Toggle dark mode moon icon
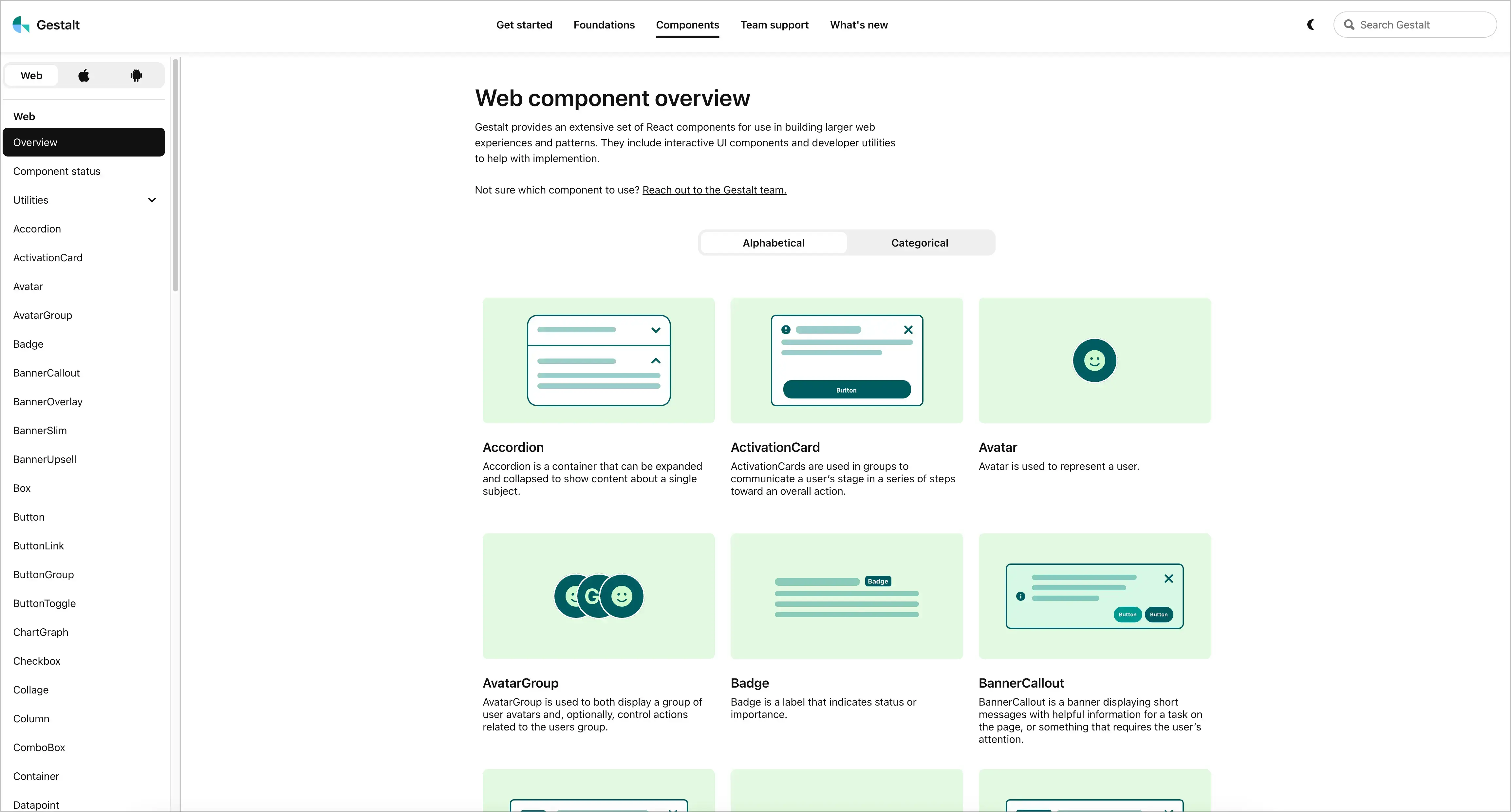This screenshot has height=812, width=1511. 1311,25
